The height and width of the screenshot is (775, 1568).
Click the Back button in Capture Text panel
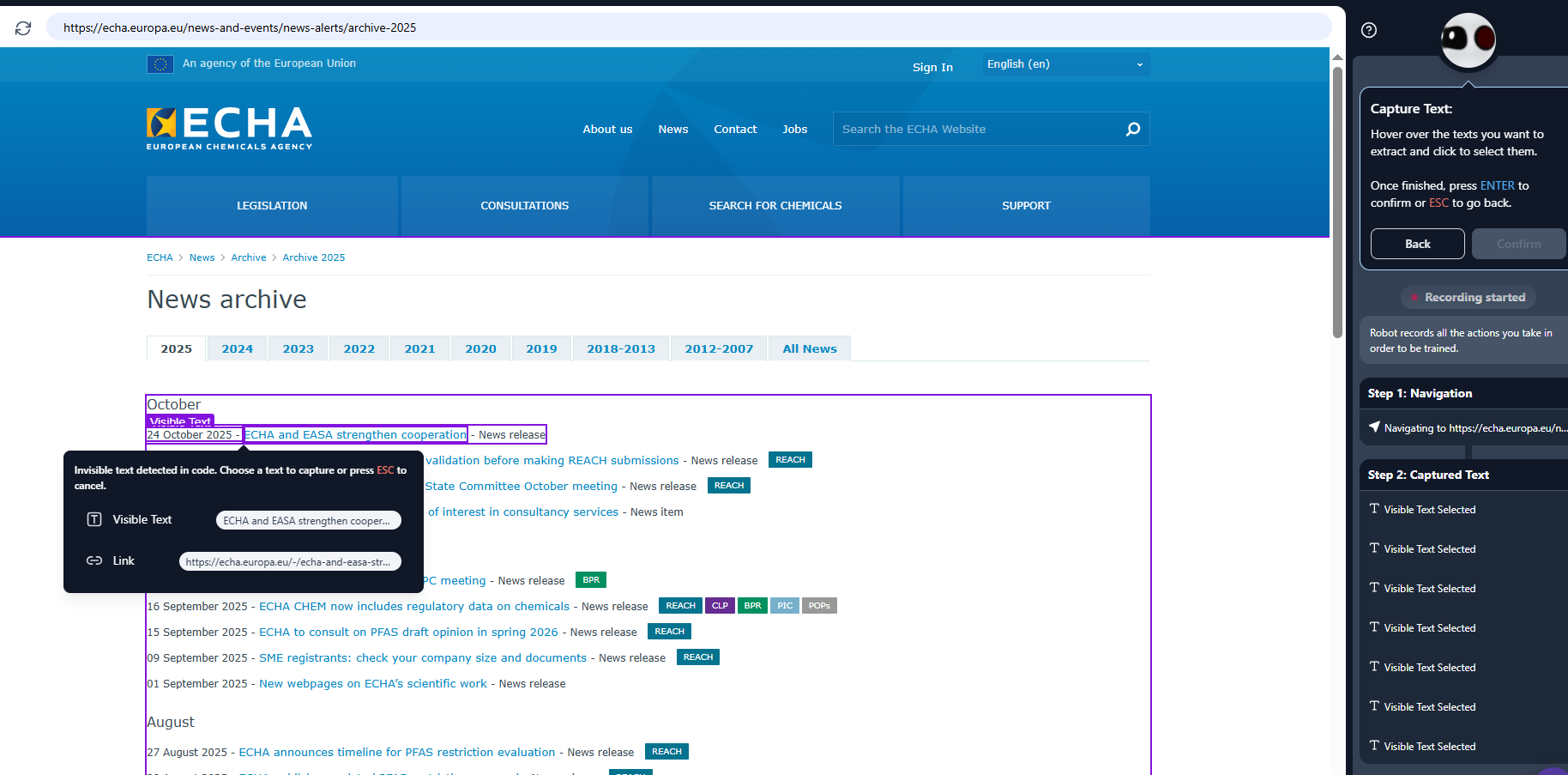point(1417,244)
